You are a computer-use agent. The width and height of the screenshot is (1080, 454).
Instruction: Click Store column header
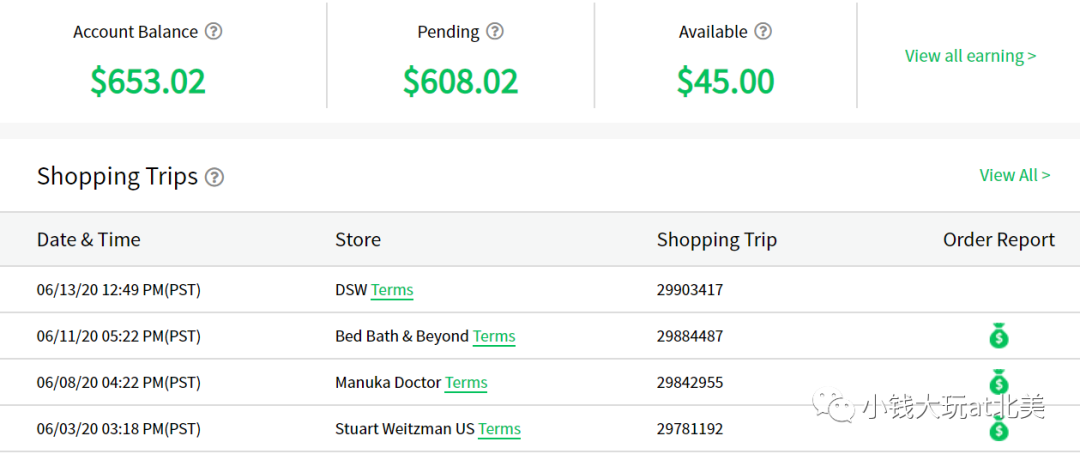(x=357, y=239)
